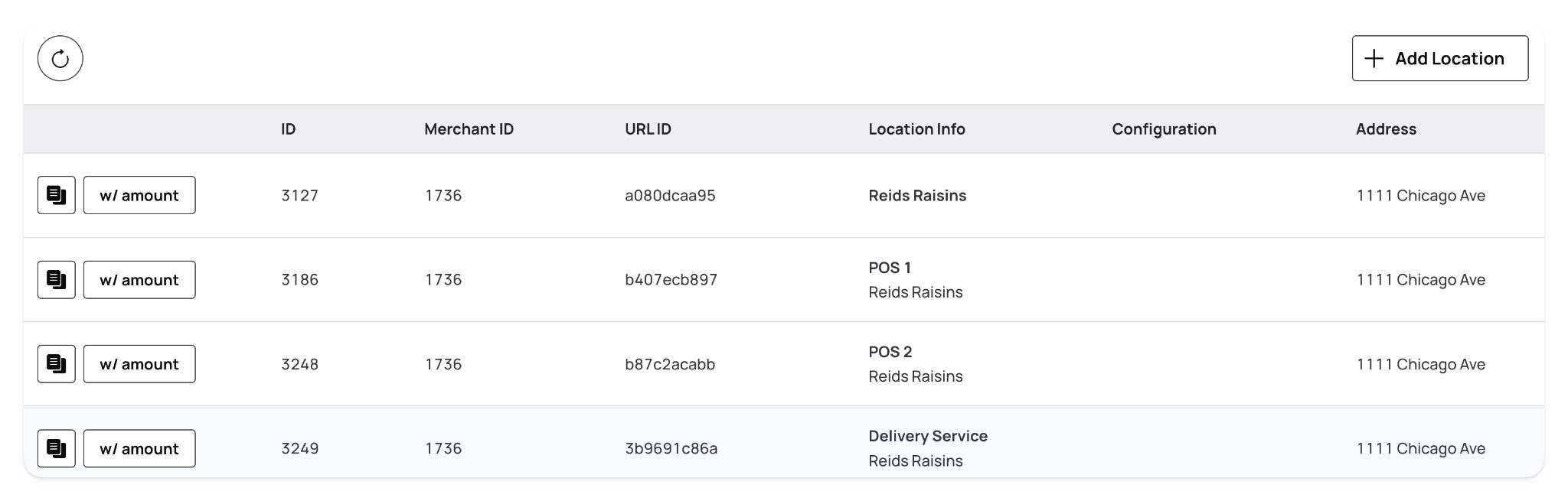This screenshot has height=501, width=1568.
Task: Click the Merchant ID column header
Action: click(x=469, y=129)
